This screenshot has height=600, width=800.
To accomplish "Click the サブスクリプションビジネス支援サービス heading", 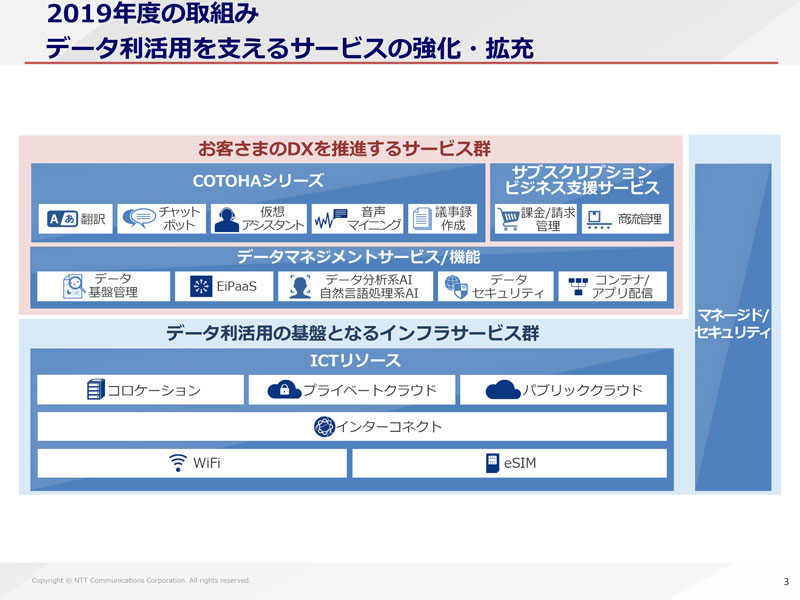I will click(582, 180).
